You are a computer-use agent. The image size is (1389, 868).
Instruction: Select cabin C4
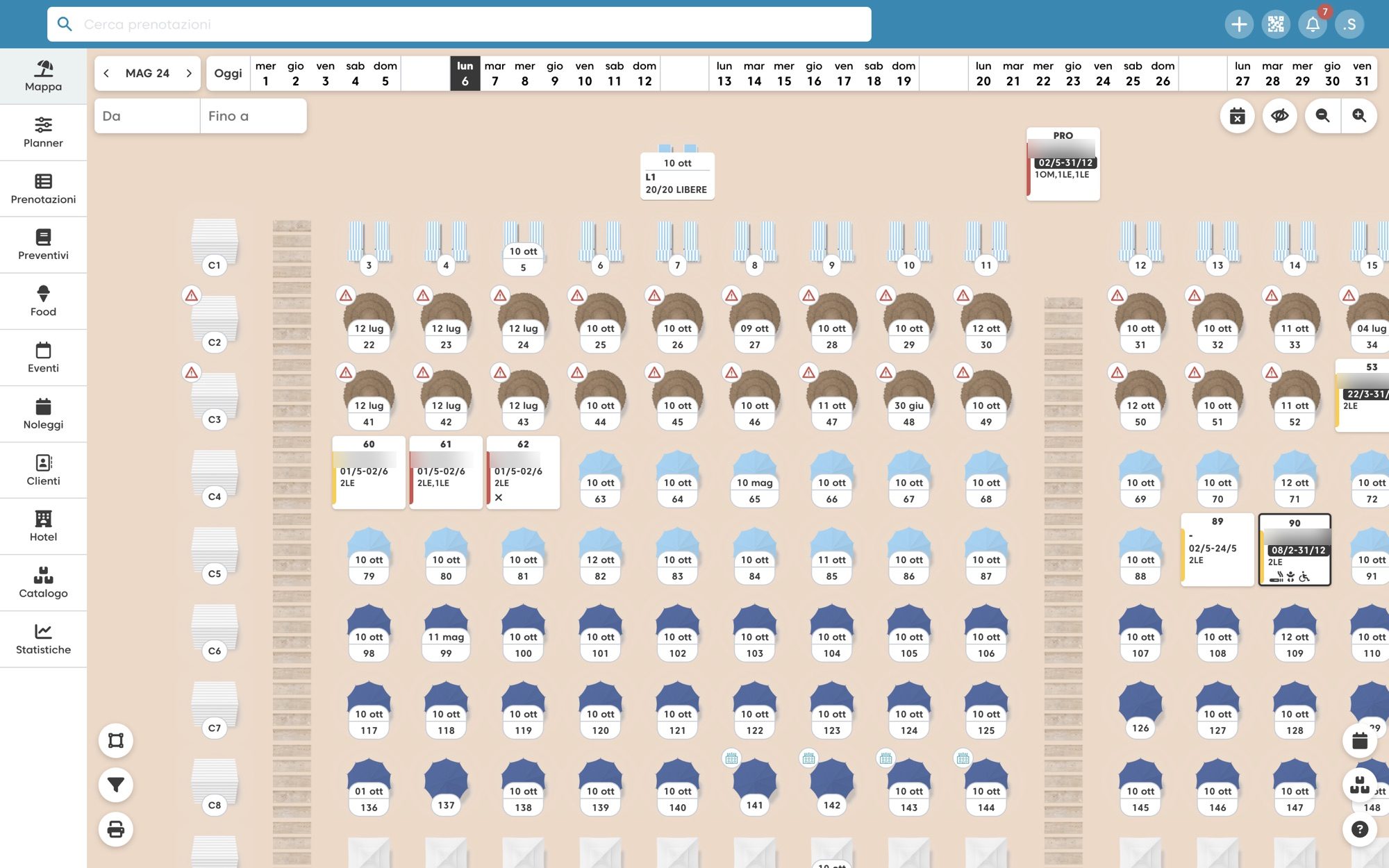point(215,478)
